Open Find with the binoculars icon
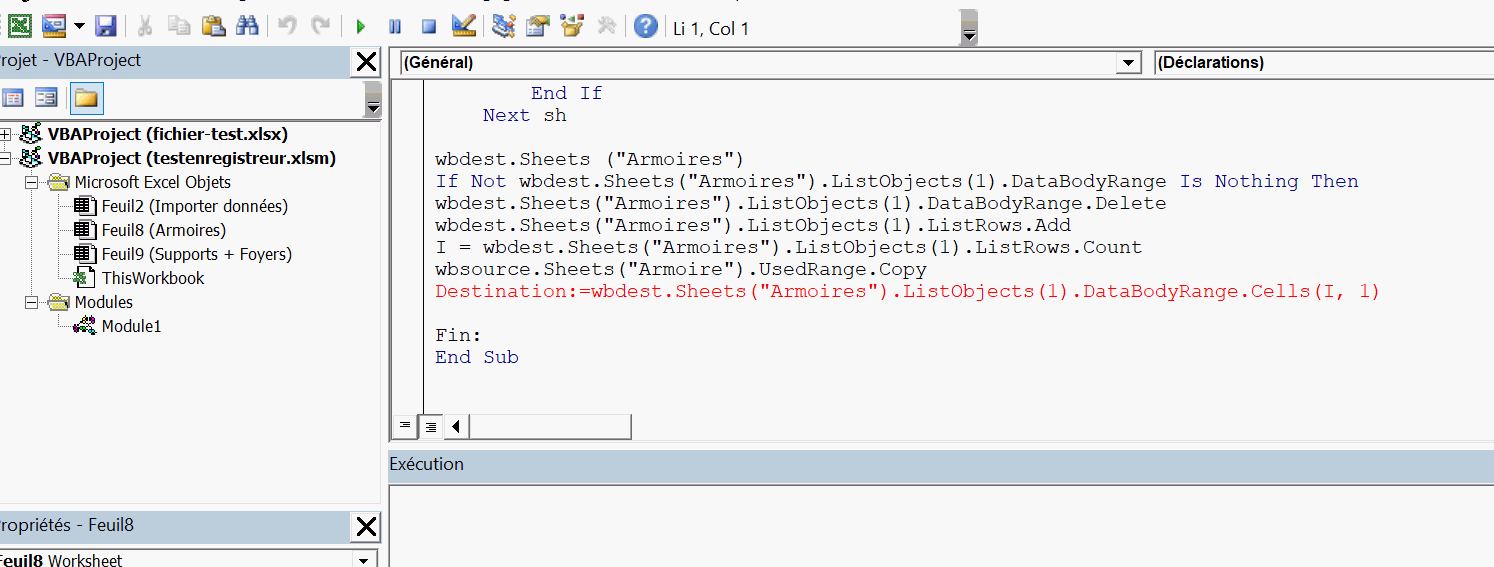Image resolution: width=1494 pixels, height=567 pixels. 248,26
